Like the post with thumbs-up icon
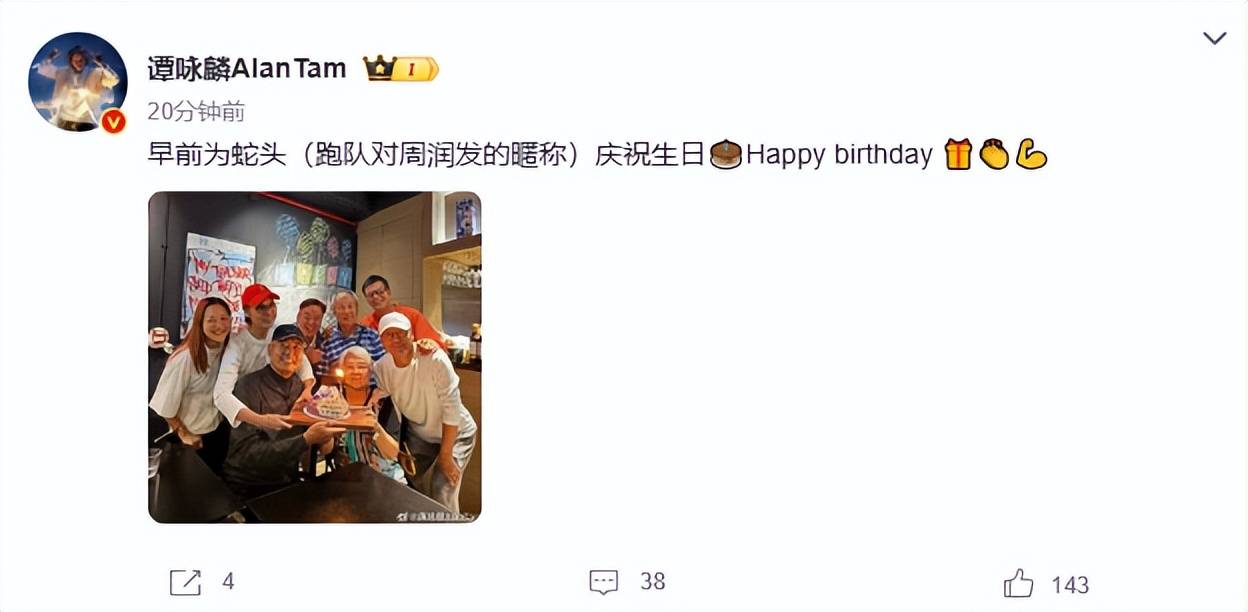The width and height of the screenshot is (1248, 612). pyautogui.click(x=1018, y=582)
